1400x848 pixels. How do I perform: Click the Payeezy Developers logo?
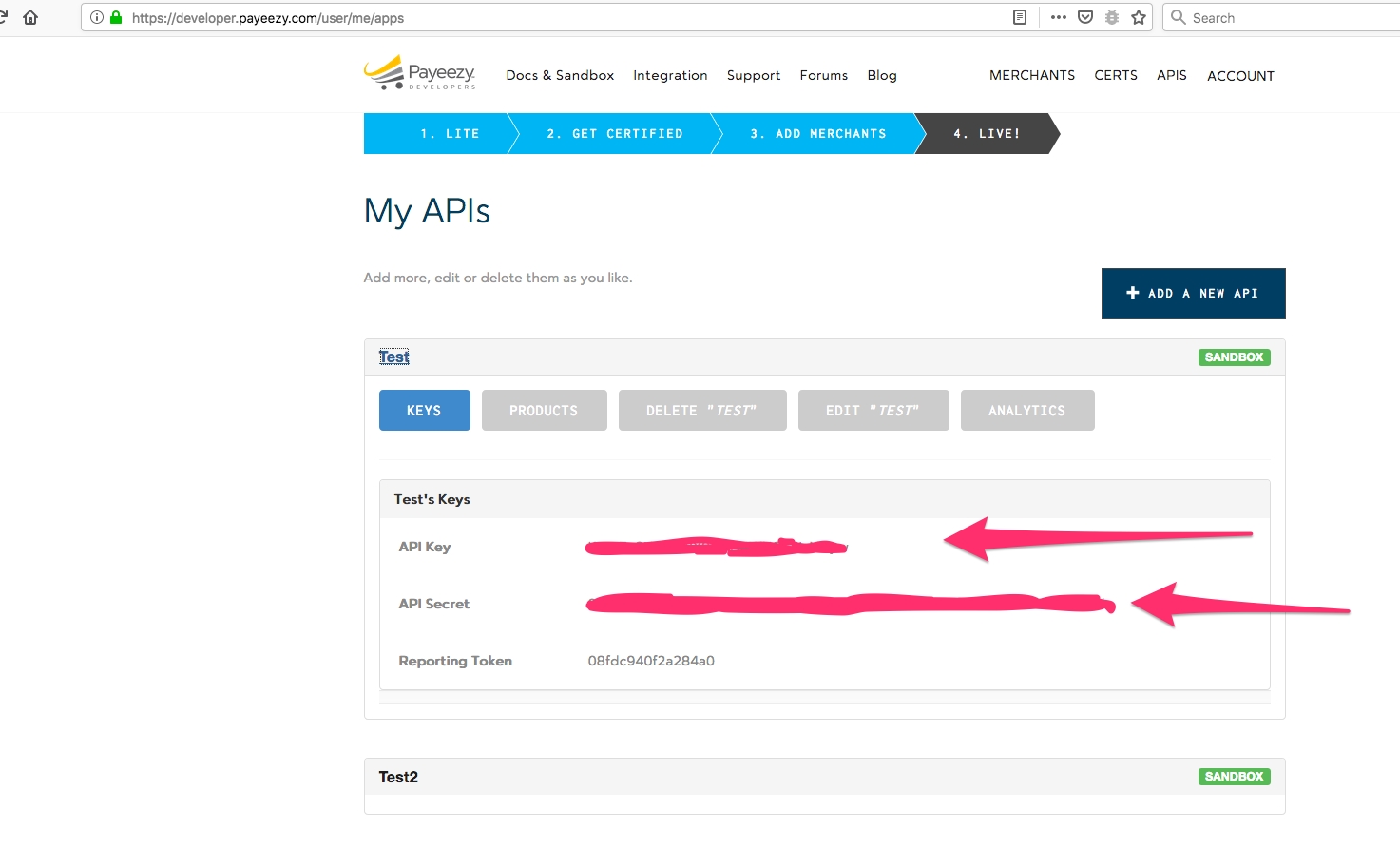pyautogui.click(x=419, y=72)
